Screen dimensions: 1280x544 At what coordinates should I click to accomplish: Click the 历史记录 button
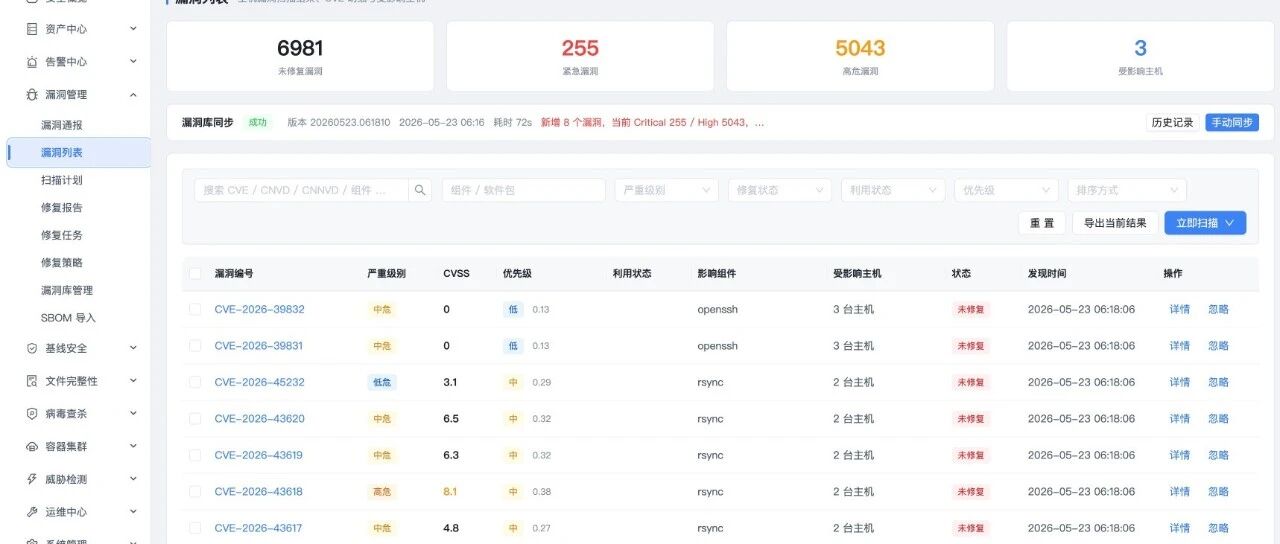tap(1172, 122)
